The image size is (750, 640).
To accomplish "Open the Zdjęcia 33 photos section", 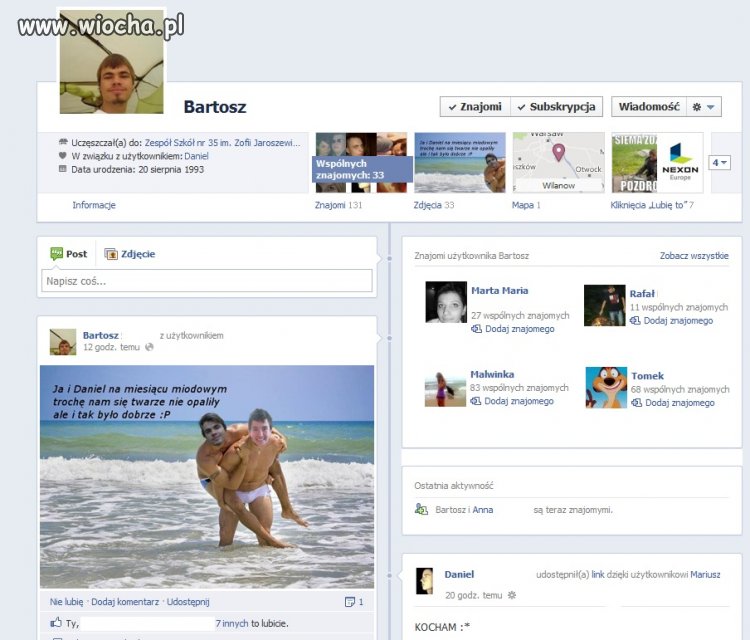I will pyautogui.click(x=433, y=205).
